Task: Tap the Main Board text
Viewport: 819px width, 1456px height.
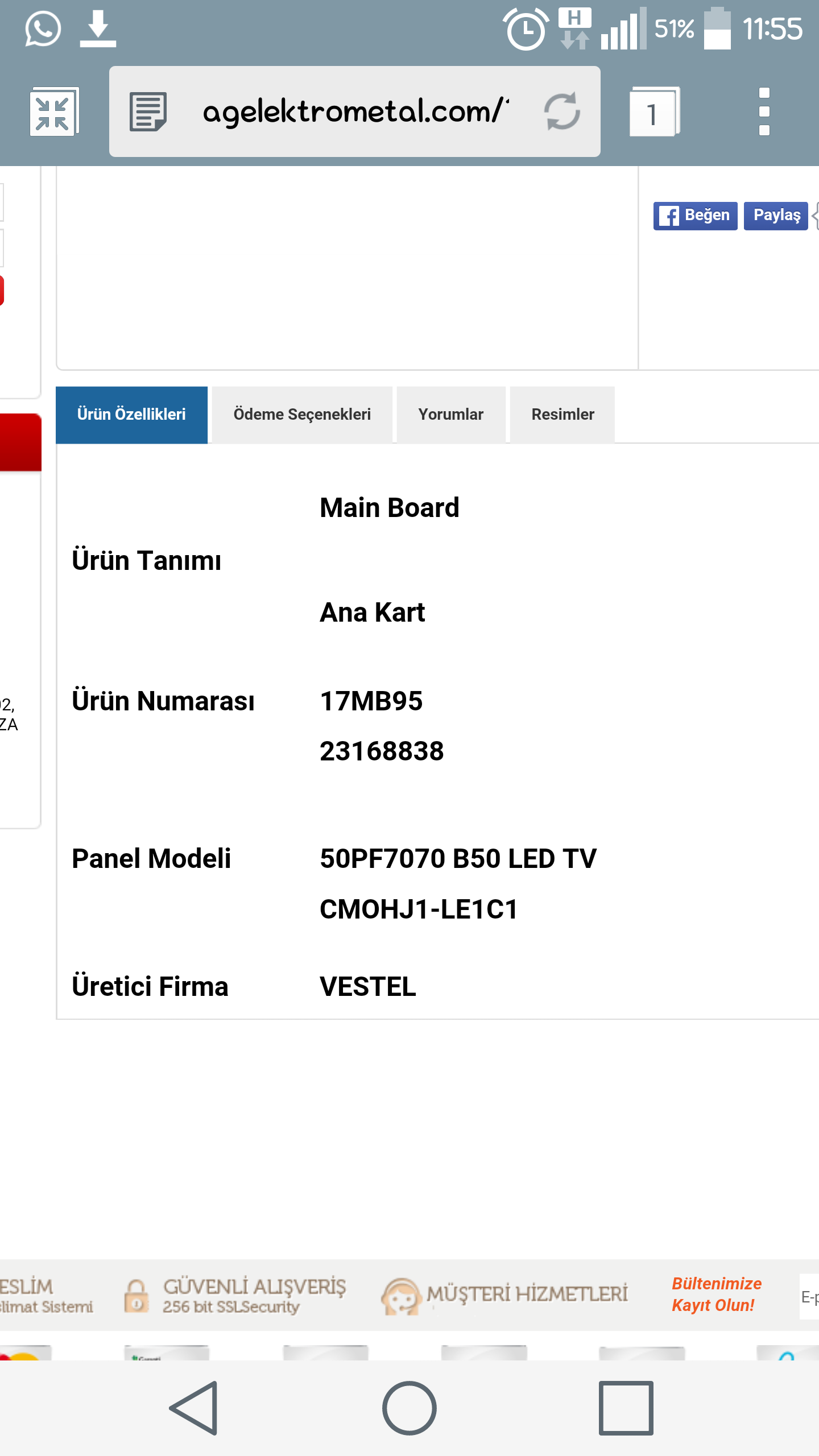Action: pos(390,508)
